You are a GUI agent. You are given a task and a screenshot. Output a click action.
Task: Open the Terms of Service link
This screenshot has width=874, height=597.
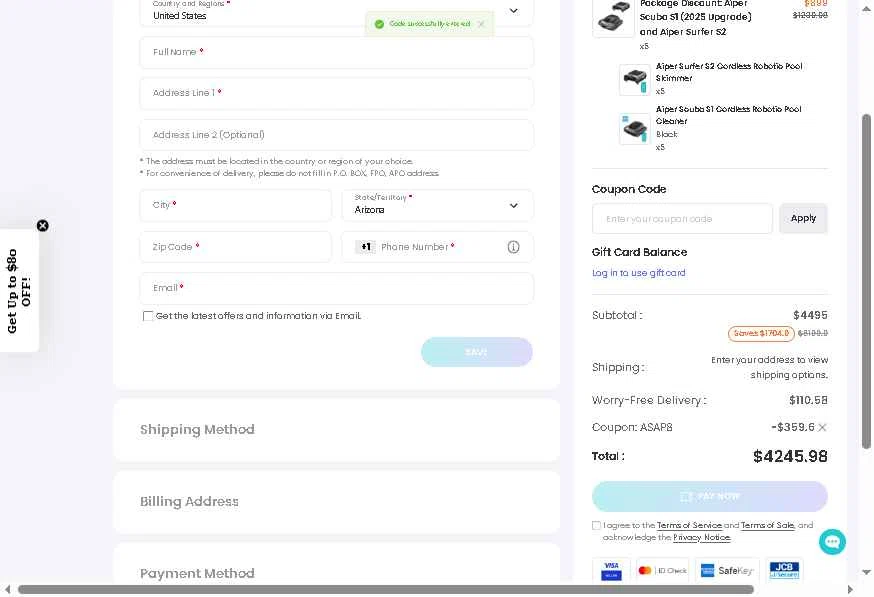point(689,525)
